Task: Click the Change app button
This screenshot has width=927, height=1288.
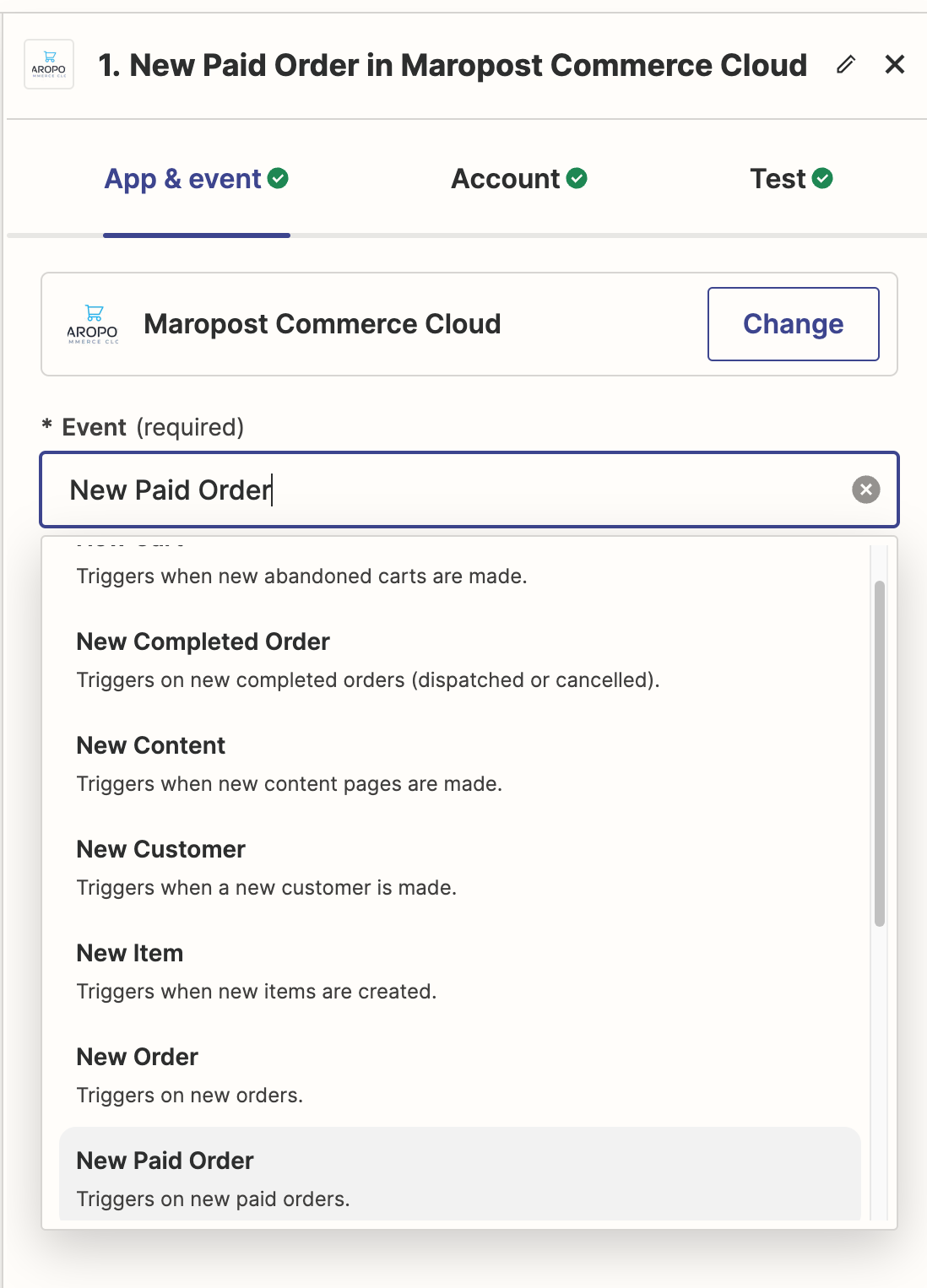Action: 794,324
